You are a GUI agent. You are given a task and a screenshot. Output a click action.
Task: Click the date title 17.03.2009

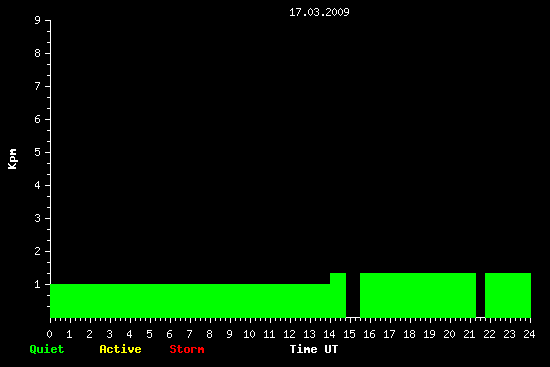tap(319, 12)
